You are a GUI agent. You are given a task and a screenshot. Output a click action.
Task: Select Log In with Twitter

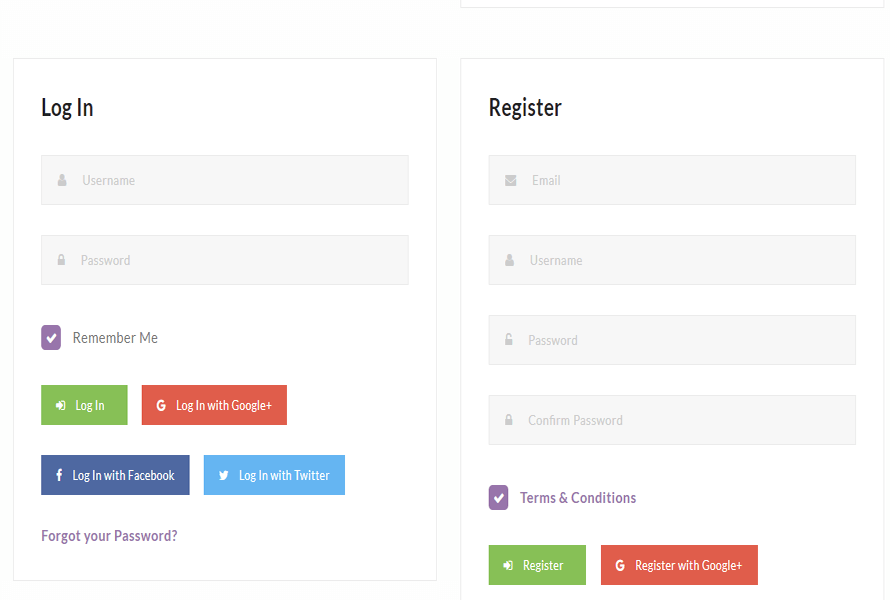point(274,475)
